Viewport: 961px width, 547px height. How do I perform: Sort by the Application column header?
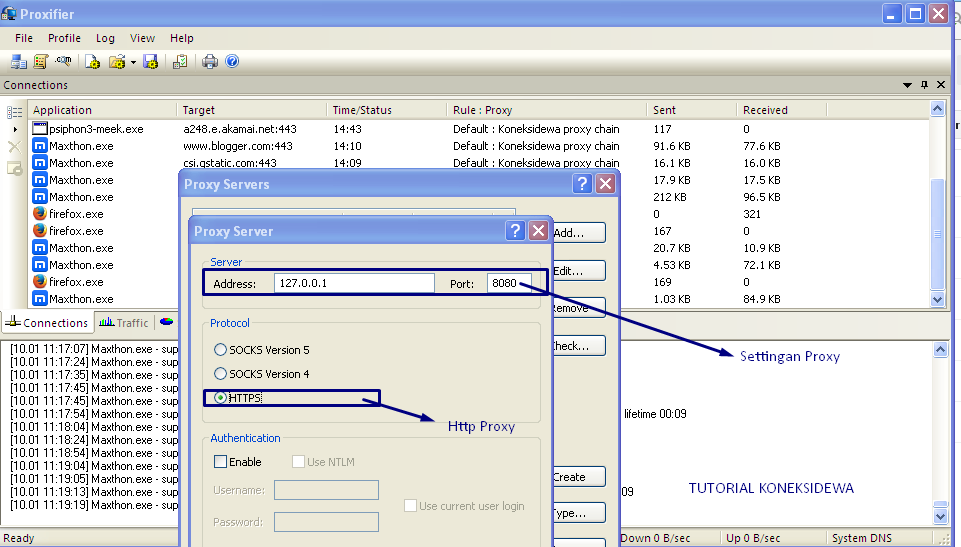coord(102,110)
